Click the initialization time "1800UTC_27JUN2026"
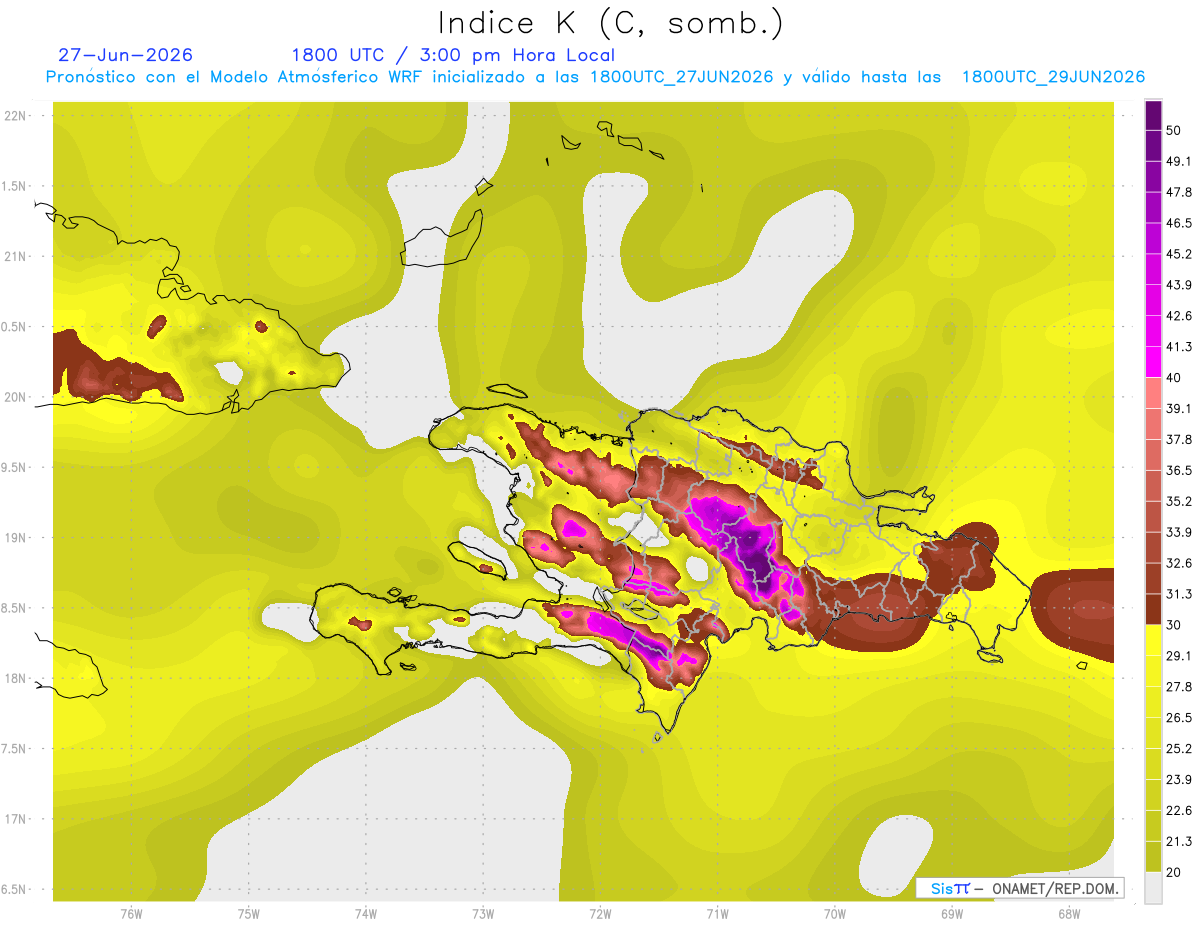 [x=682, y=77]
